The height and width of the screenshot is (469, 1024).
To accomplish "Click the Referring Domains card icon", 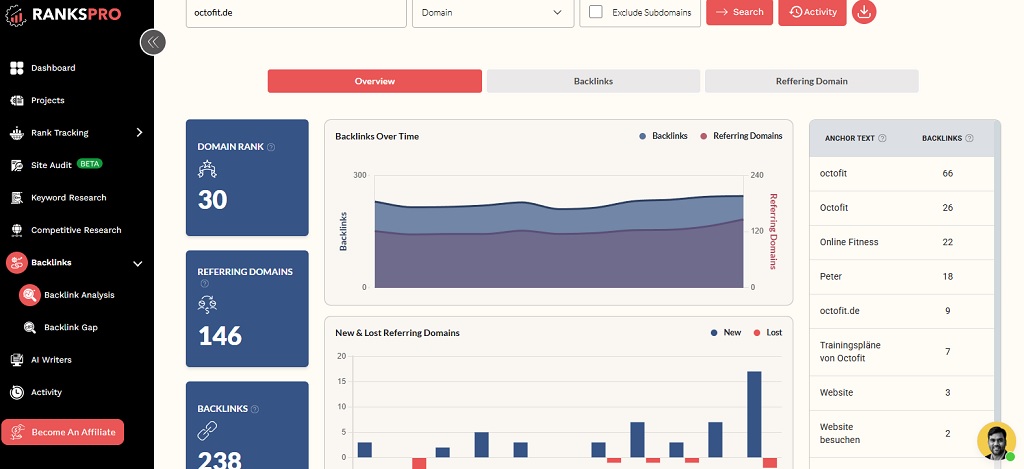I will [x=207, y=304].
